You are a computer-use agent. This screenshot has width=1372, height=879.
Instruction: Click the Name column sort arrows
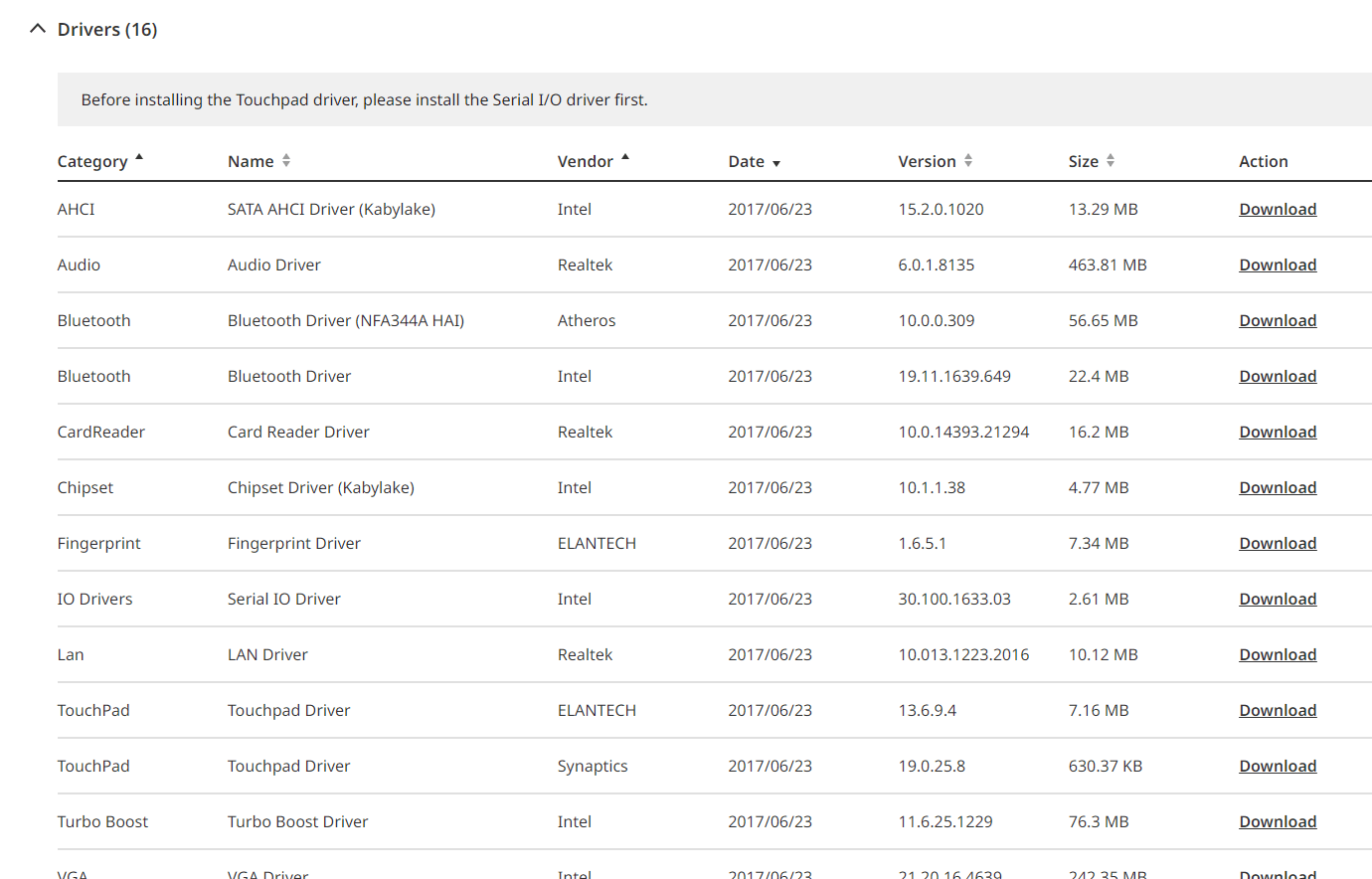[x=286, y=160]
